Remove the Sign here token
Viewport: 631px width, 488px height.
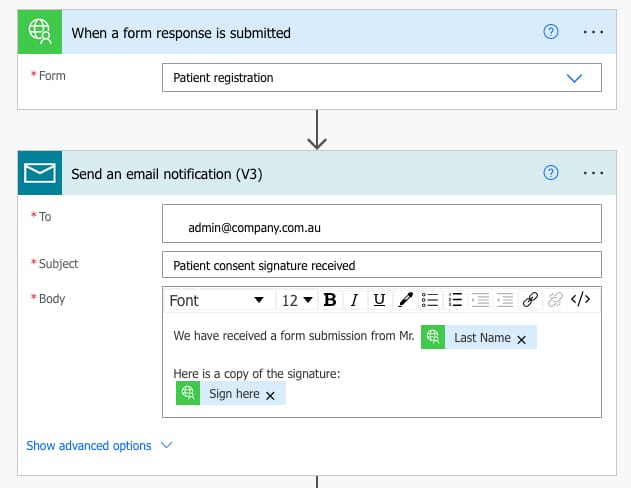270,396
